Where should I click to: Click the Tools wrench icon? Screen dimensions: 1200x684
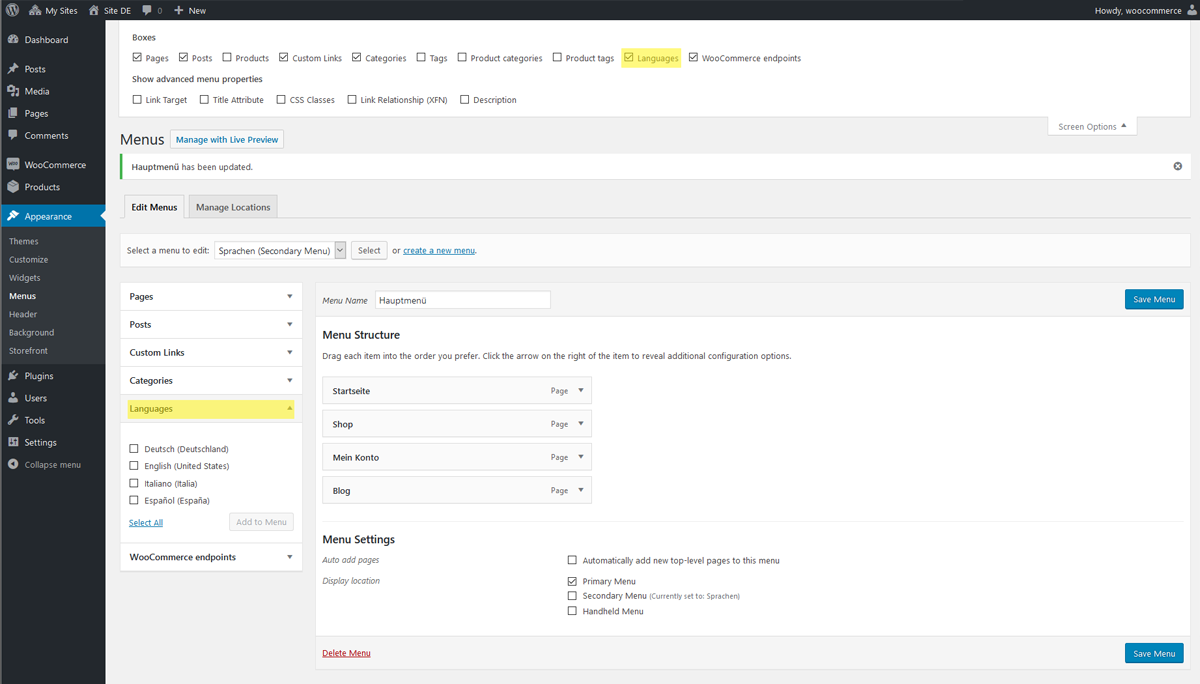[13, 420]
